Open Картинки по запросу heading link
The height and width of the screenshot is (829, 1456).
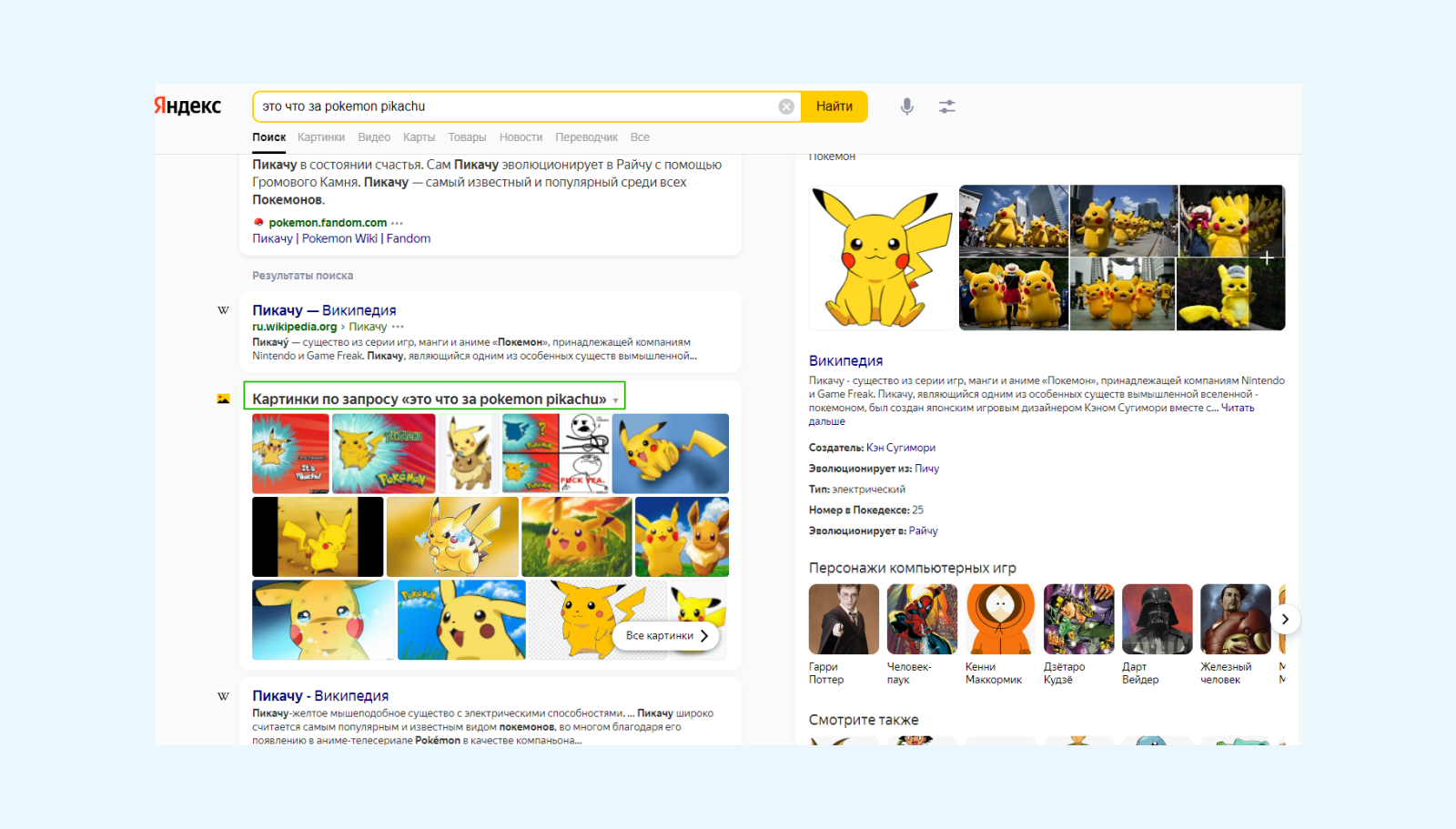pos(430,399)
